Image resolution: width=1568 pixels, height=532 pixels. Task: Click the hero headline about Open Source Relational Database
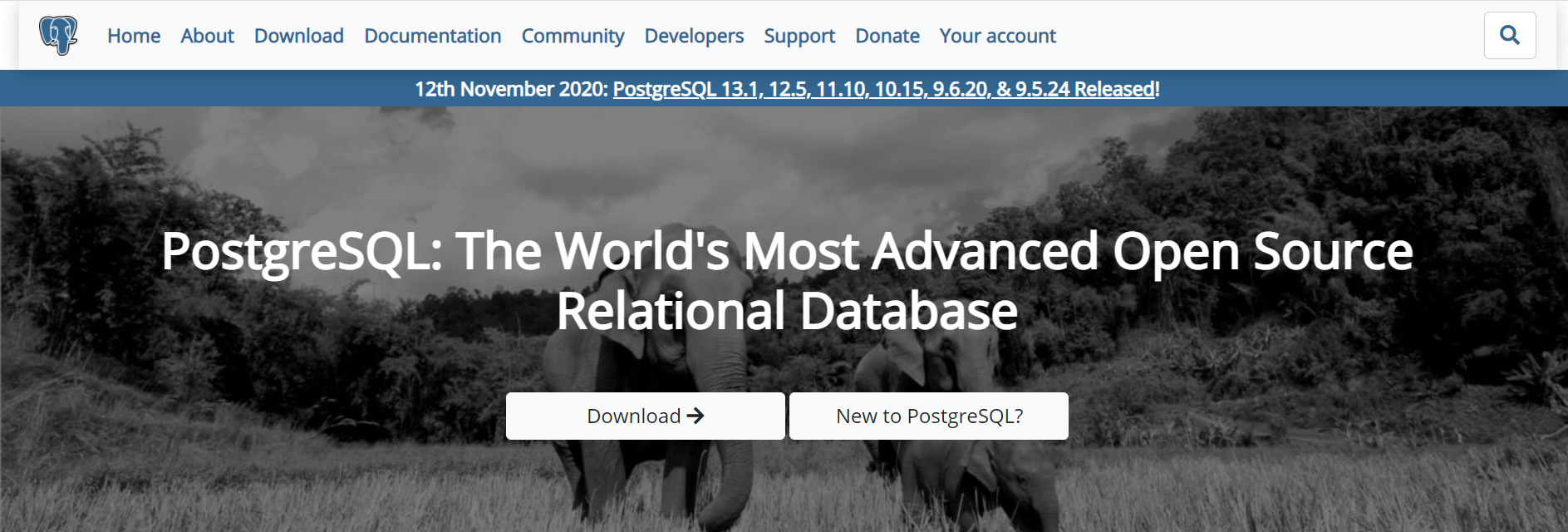787,281
